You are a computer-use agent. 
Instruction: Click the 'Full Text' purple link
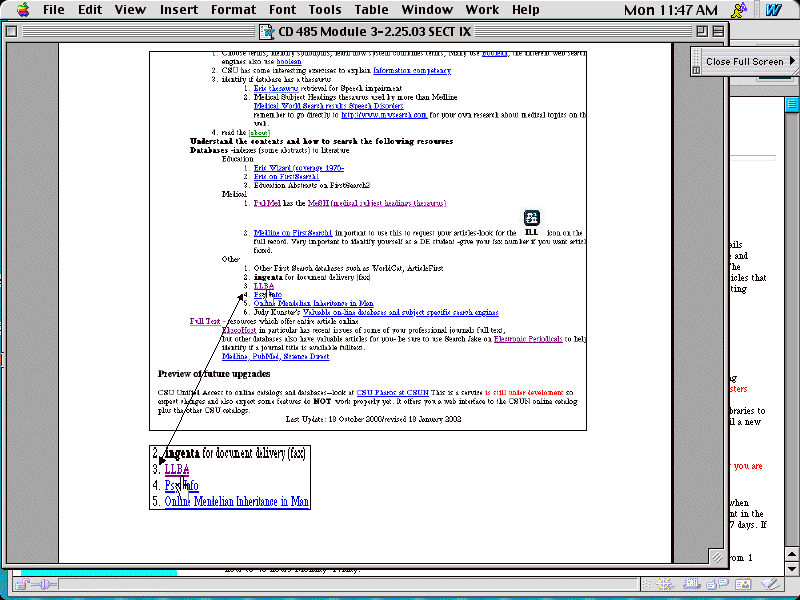coord(205,321)
